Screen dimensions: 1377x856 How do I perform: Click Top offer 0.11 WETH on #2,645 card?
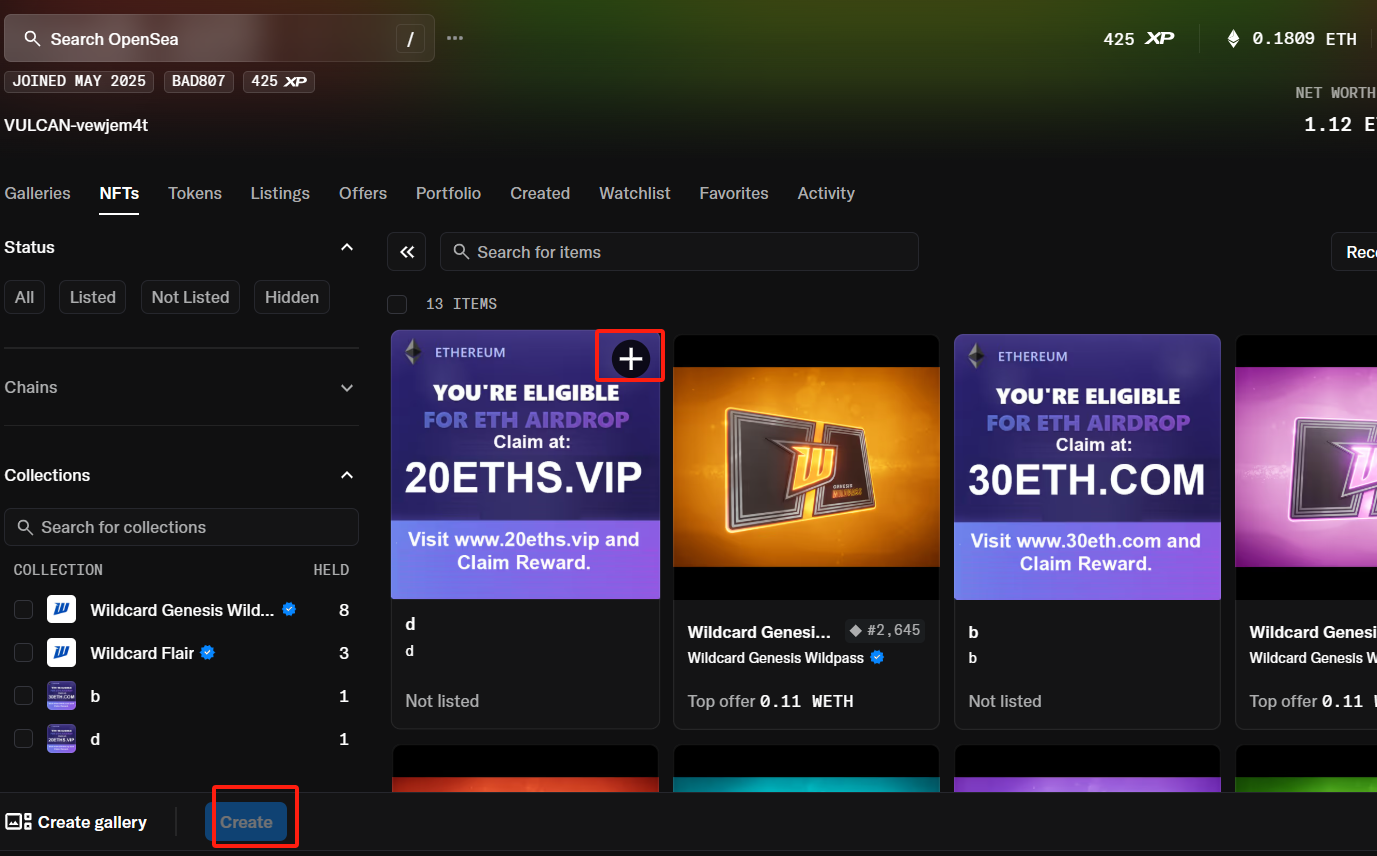(x=770, y=701)
